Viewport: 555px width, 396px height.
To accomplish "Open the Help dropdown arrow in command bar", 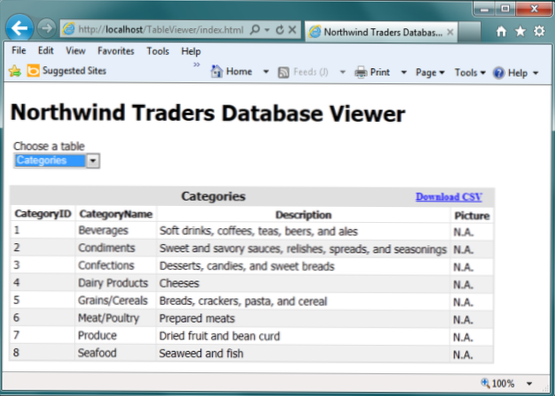I will click(536, 73).
